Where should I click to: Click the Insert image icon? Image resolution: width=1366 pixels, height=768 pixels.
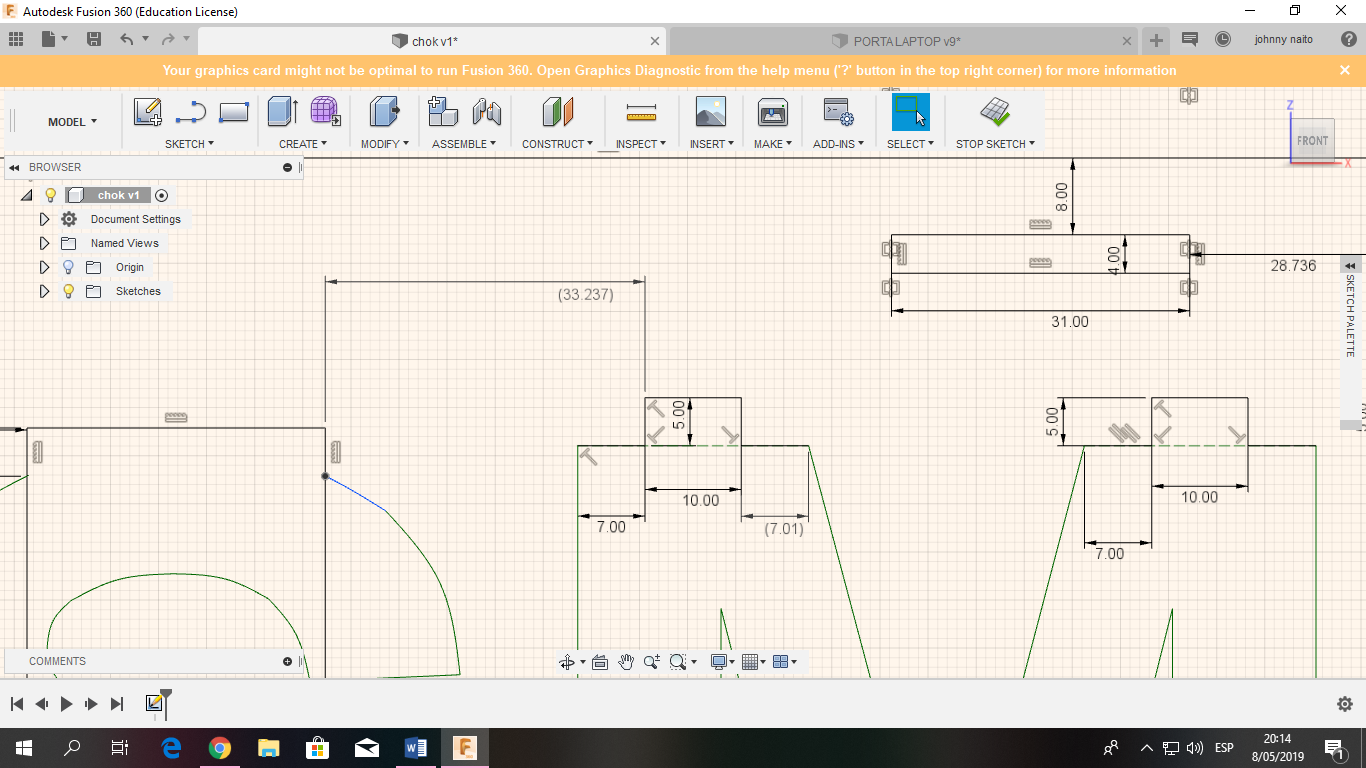(711, 111)
